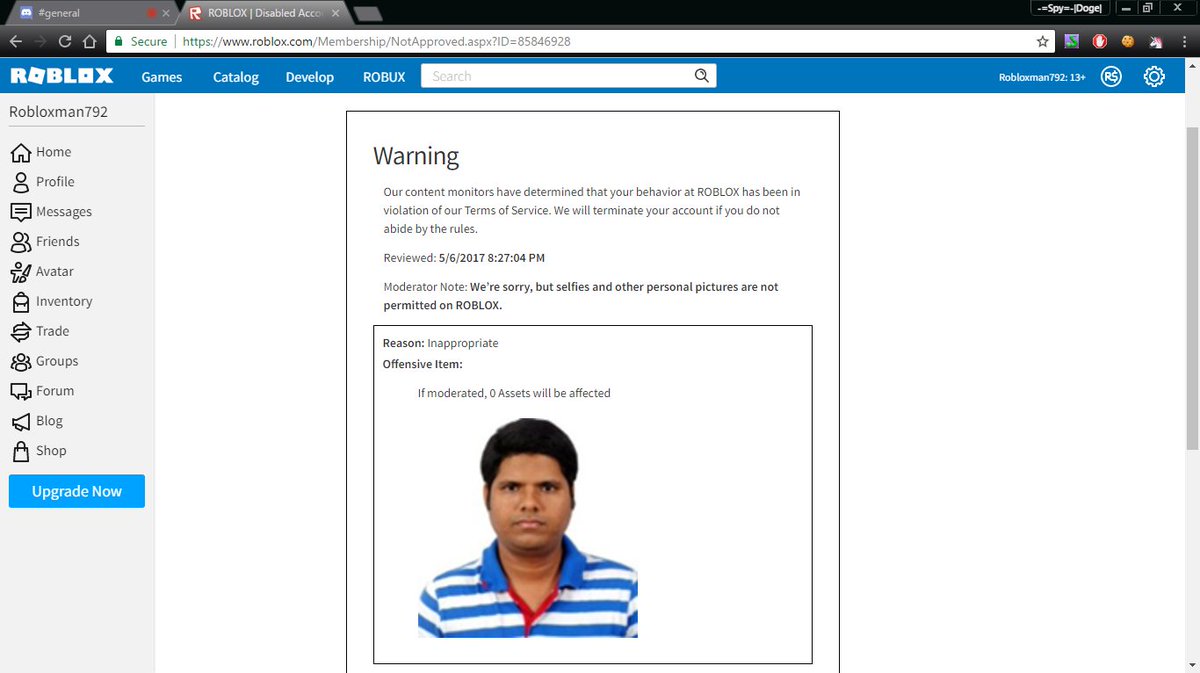Screen dimensions: 1200x673
Task: Click the 'Reason: Inappropriate' text
Action: pyautogui.click(x=440, y=343)
